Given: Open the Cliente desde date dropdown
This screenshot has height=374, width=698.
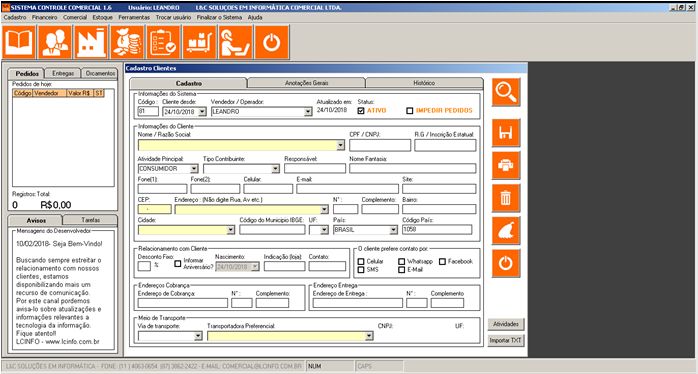Looking at the screenshot, I should click(x=202, y=112).
